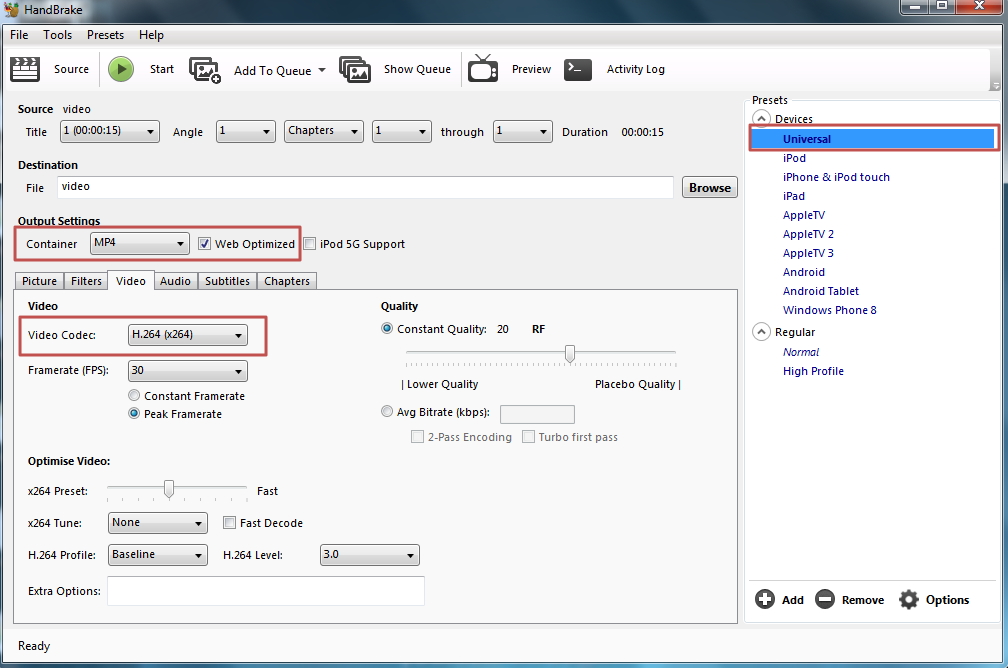Click the Constant Quality RF slider handle

[570, 353]
